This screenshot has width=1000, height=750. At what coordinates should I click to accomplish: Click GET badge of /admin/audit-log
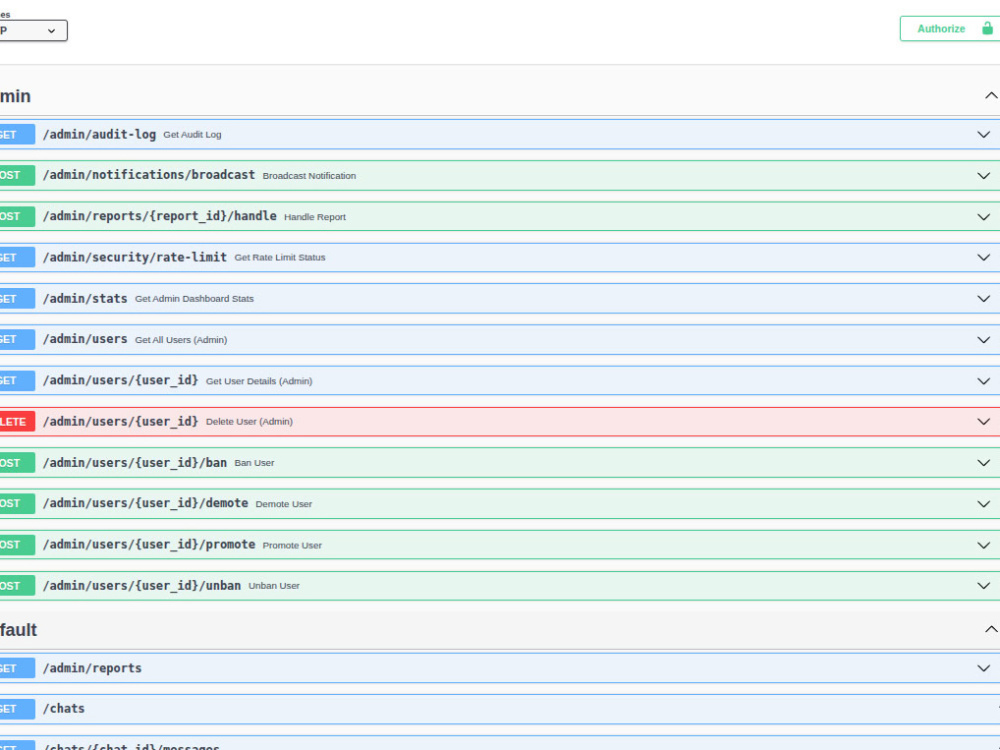[x=17, y=135]
